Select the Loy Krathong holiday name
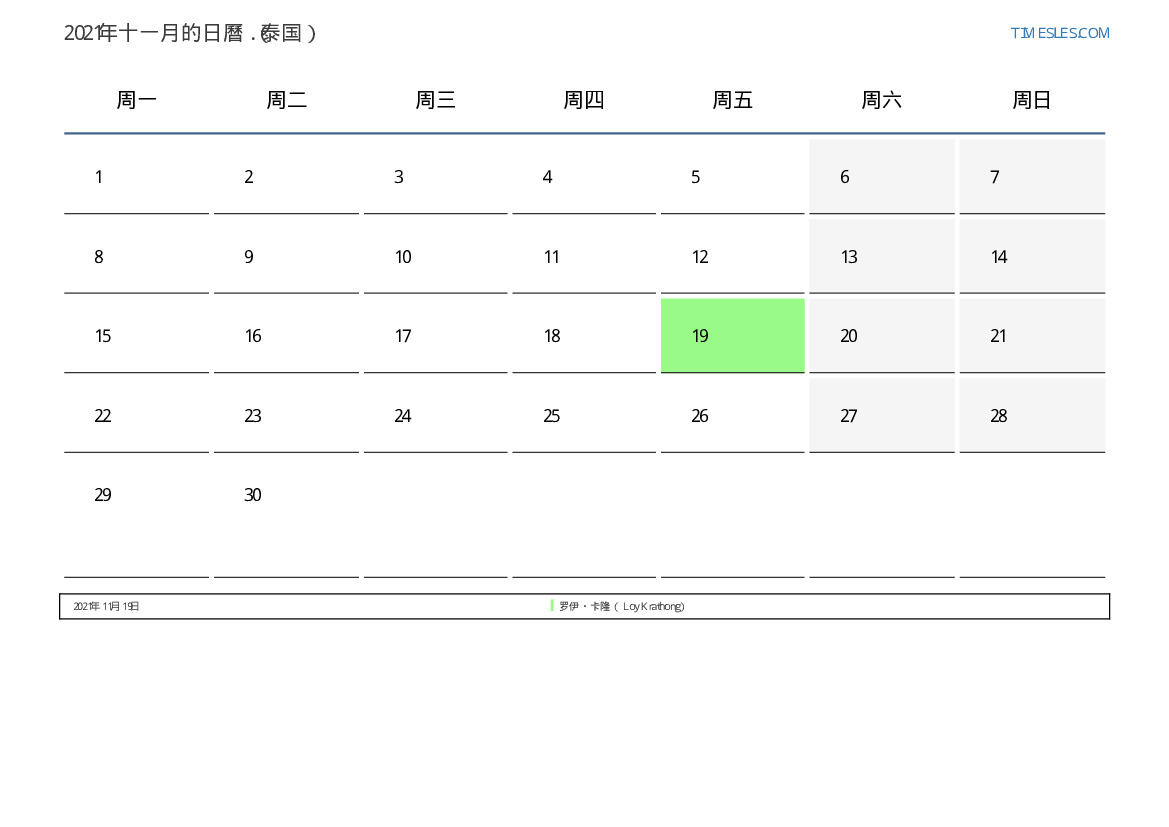The width and height of the screenshot is (1169, 827). click(622, 606)
